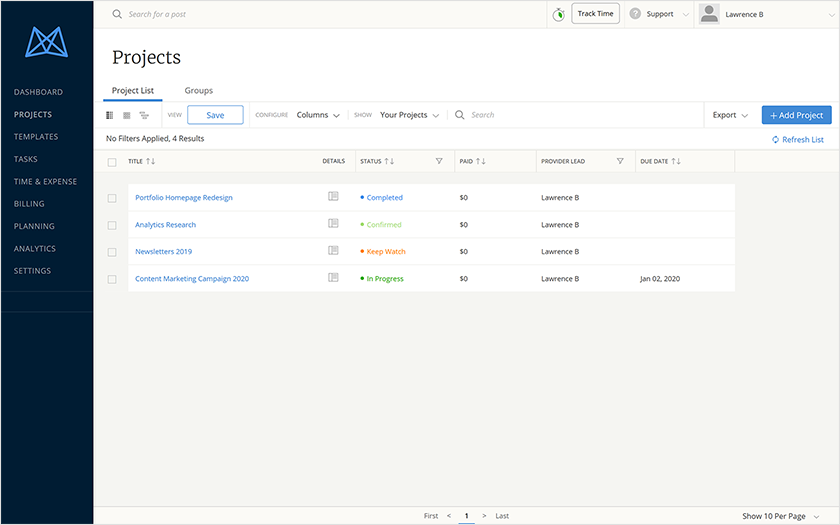Go to First page in pagination
Screen dimensions: 840x525
(431, 516)
